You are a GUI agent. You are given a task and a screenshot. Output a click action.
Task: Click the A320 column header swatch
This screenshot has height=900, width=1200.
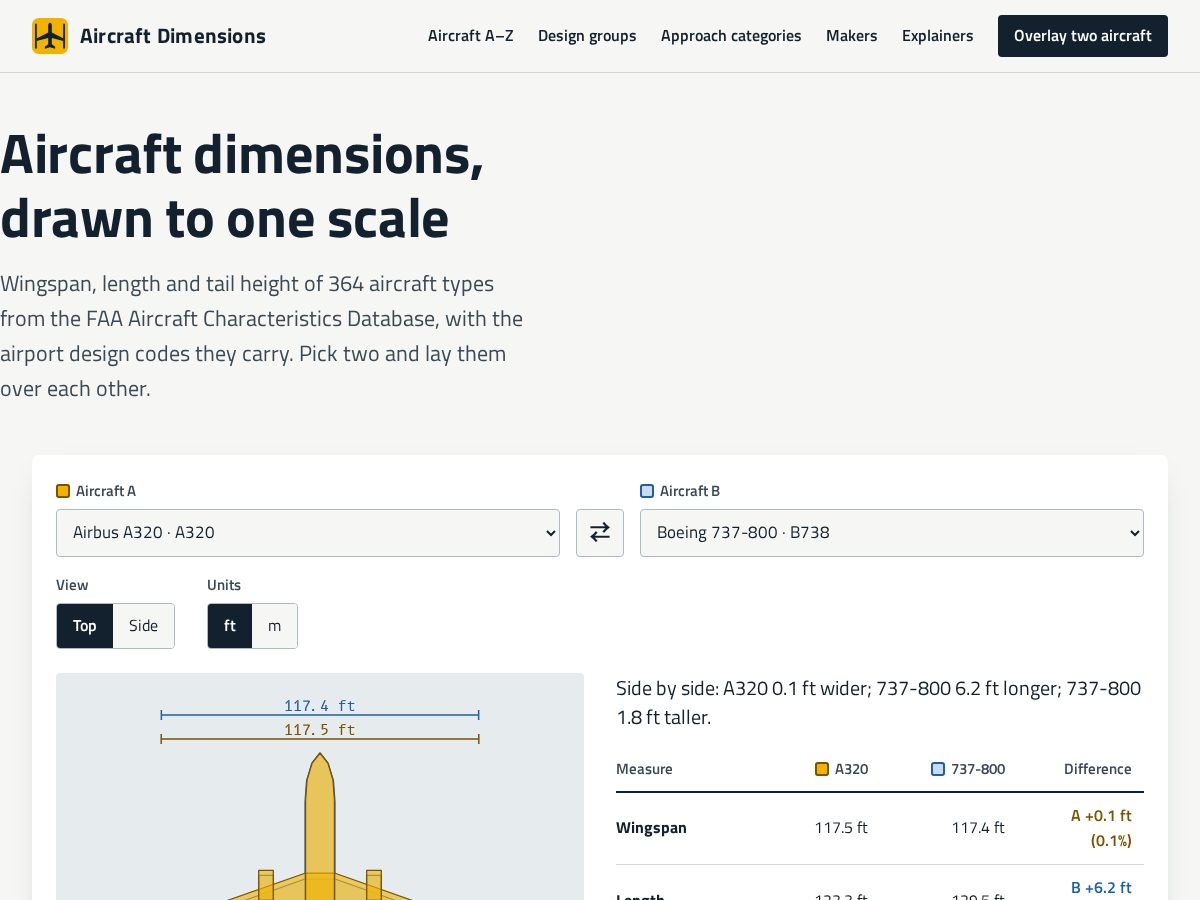(822, 769)
